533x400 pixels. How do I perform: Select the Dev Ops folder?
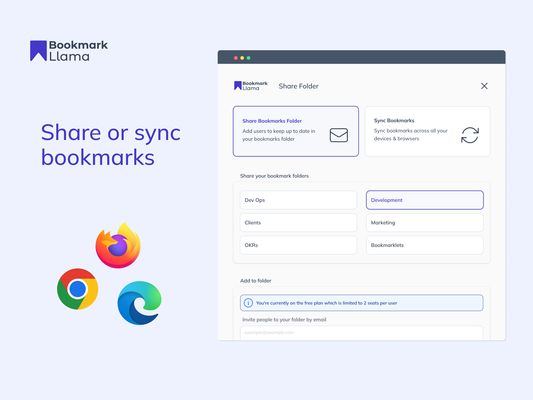pos(298,200)
